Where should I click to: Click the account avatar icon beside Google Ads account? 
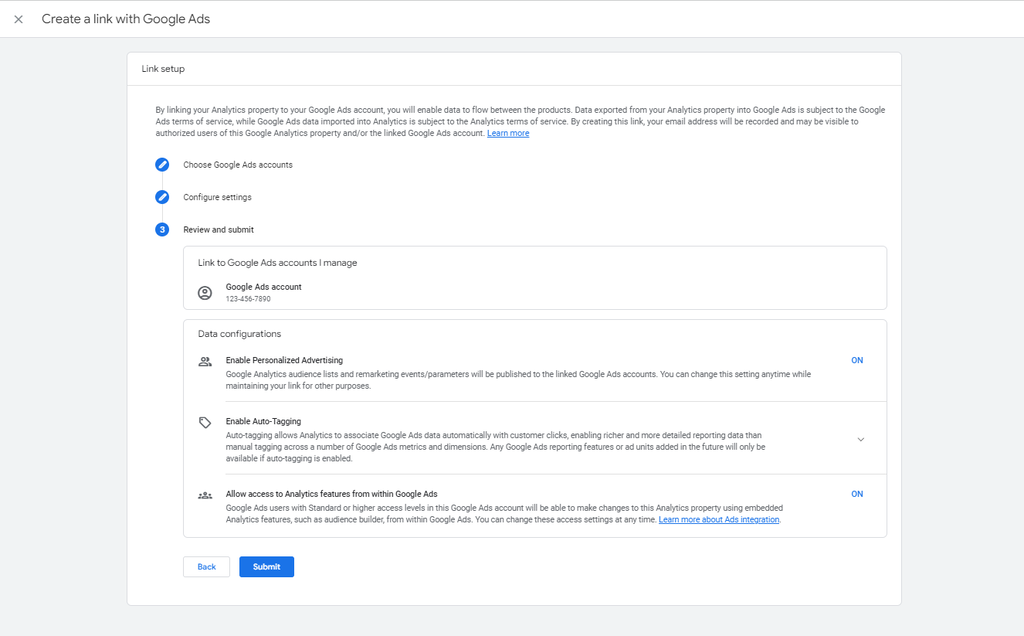click(205, 292)
